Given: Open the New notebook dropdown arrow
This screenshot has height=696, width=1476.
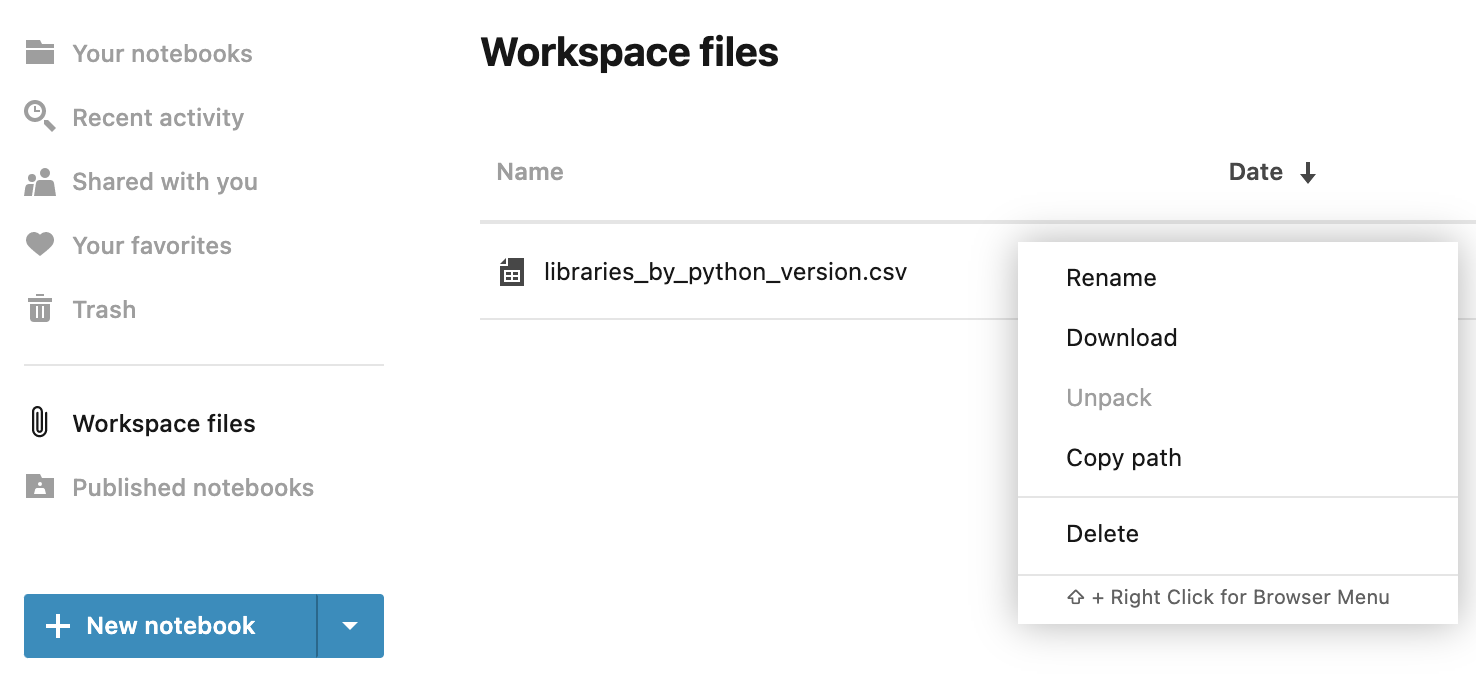Looking at the screenshot, I should 349,626.
